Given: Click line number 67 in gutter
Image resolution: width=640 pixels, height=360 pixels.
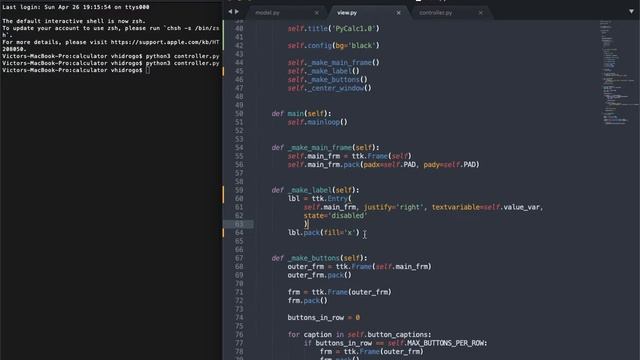Looking at the screenshot, I should point(239,258).
